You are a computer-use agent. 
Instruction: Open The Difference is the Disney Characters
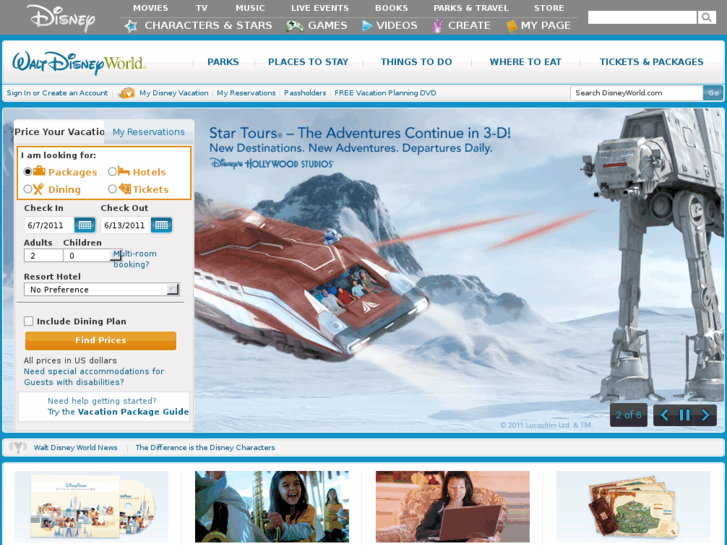point(205,448)
